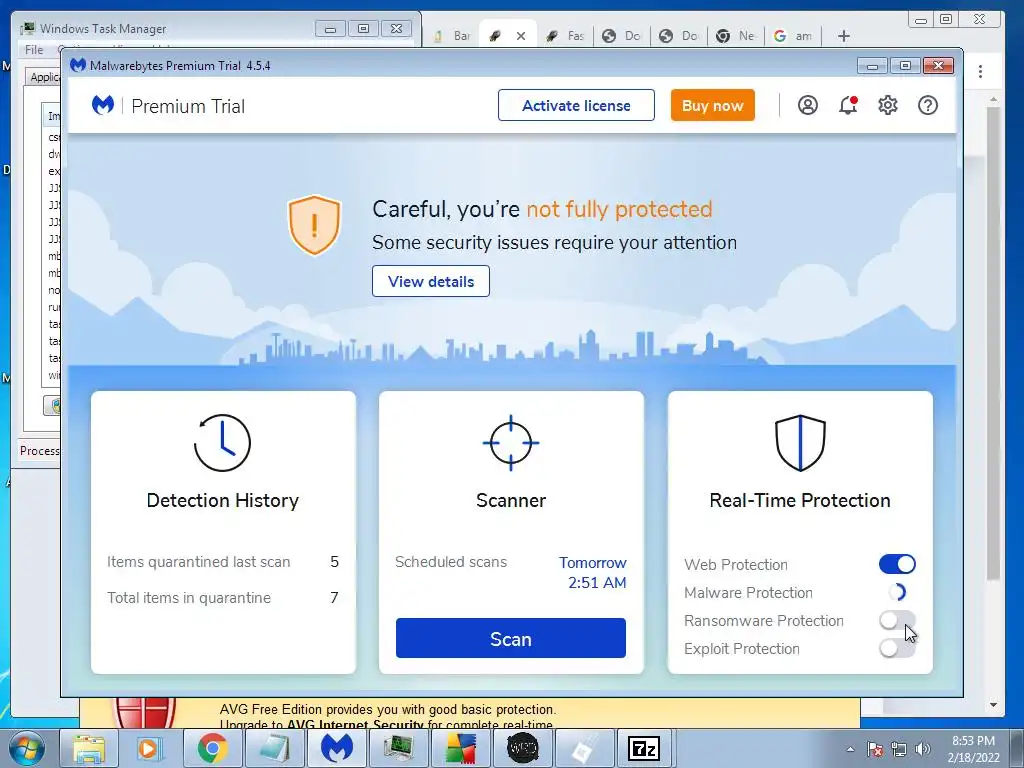The width and height of the screenshot is (1024, 768).
Task: Click the orange warning shield icon
Action: coord(314,225)
